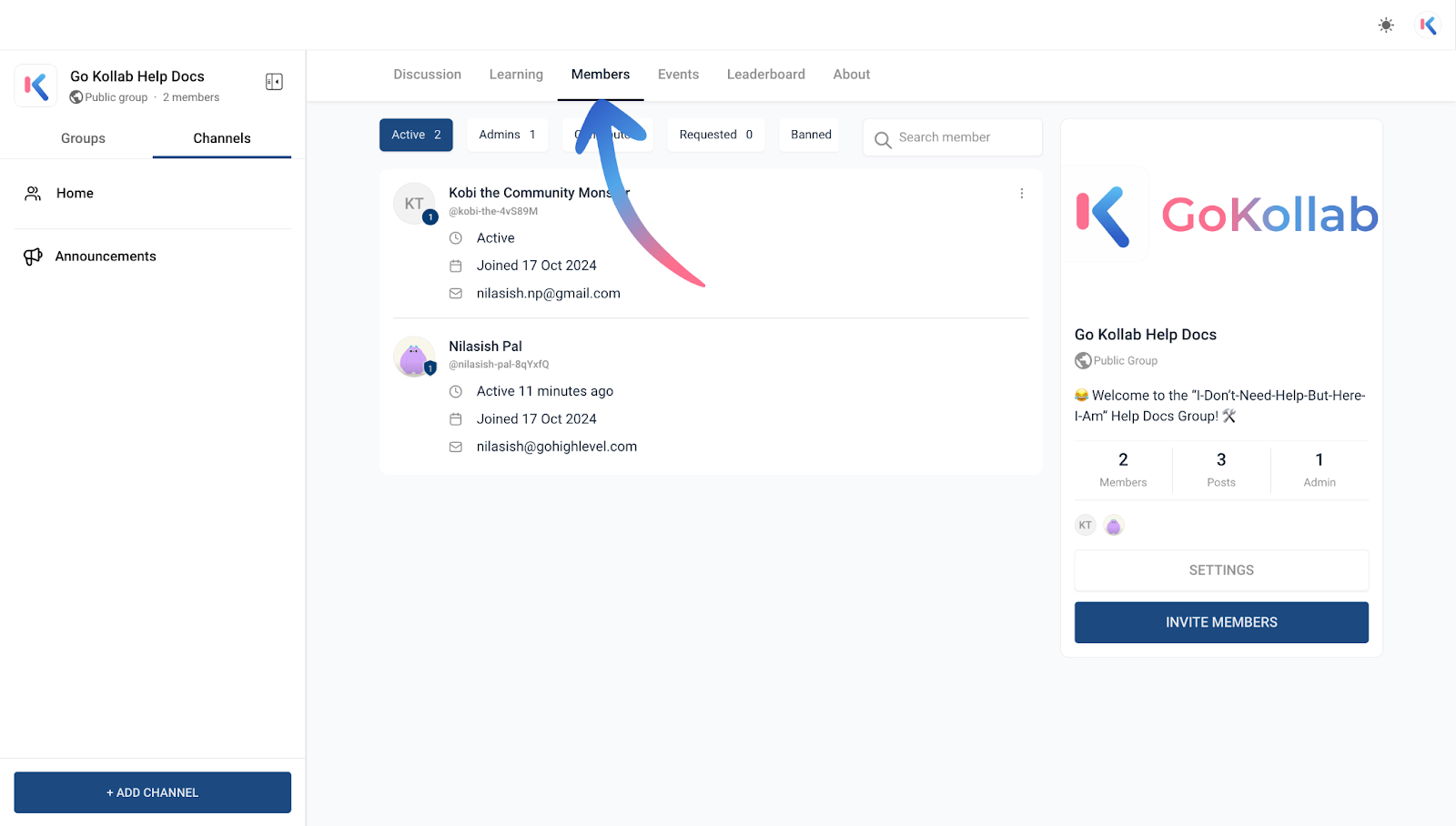Click the 3 Posts stat
The height and width of the screenshot is (826, 1456).
coord(1221,469)
